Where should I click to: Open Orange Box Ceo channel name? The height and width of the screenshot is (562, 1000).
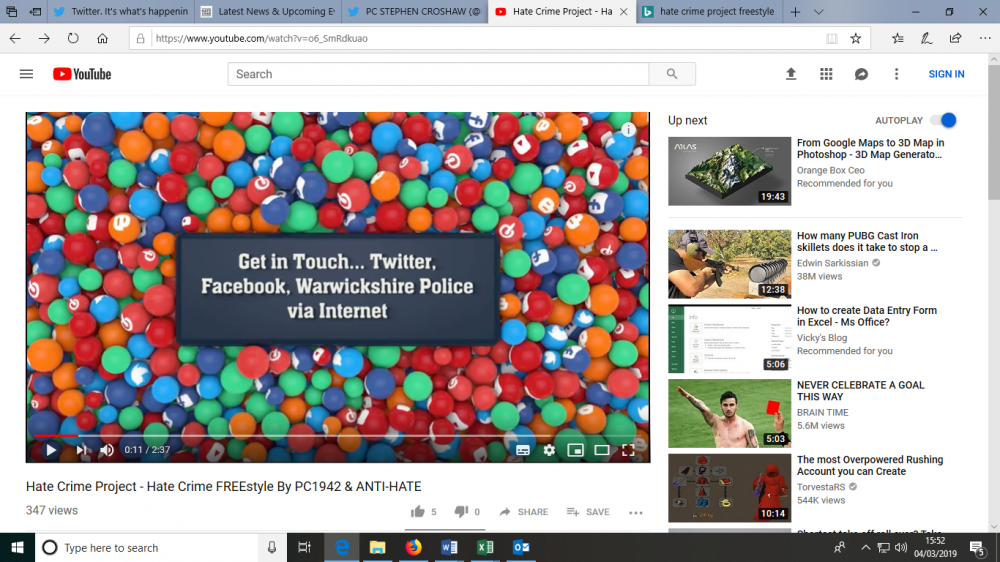click(830, 170)
